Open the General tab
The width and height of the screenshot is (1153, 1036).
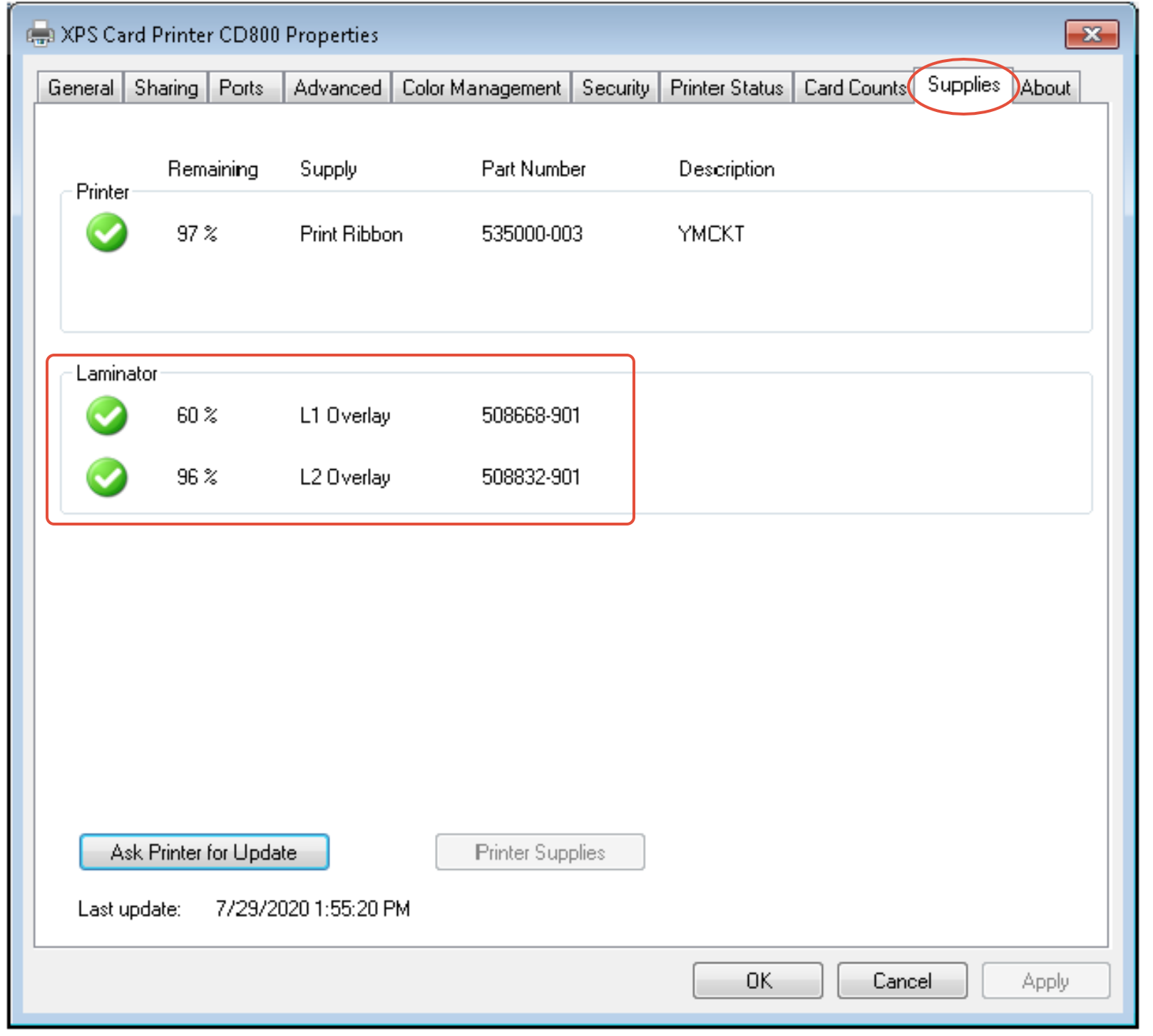click(x=81, y=88)
